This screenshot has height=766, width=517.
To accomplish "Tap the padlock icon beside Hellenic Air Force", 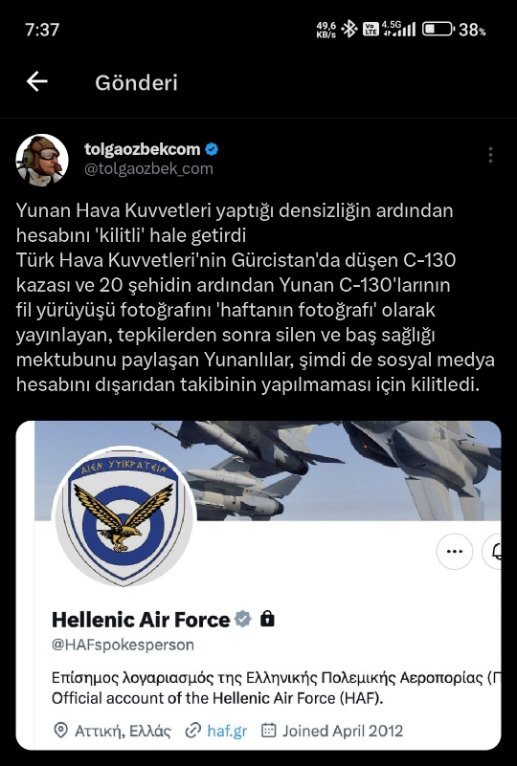I will [x=267, y=619].
